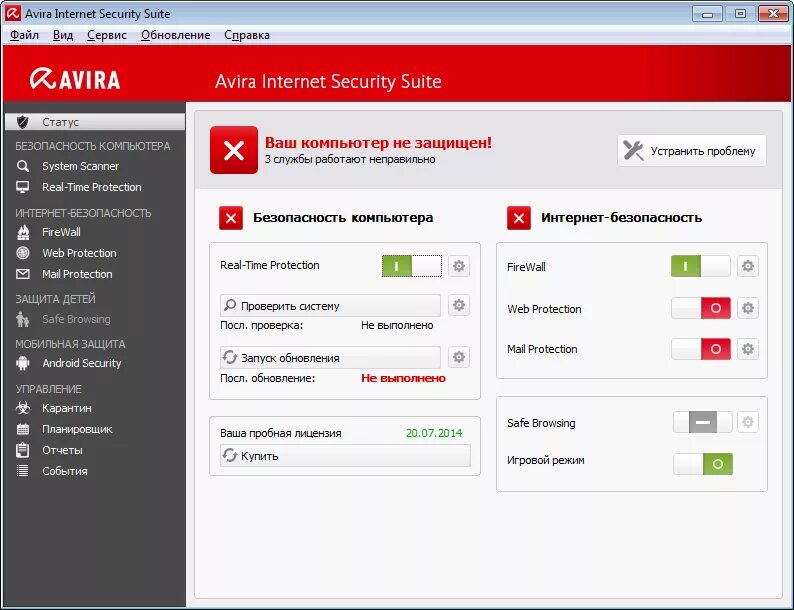Click the Купить license button
Screen dimensions: 794x610
click(345, 456)
